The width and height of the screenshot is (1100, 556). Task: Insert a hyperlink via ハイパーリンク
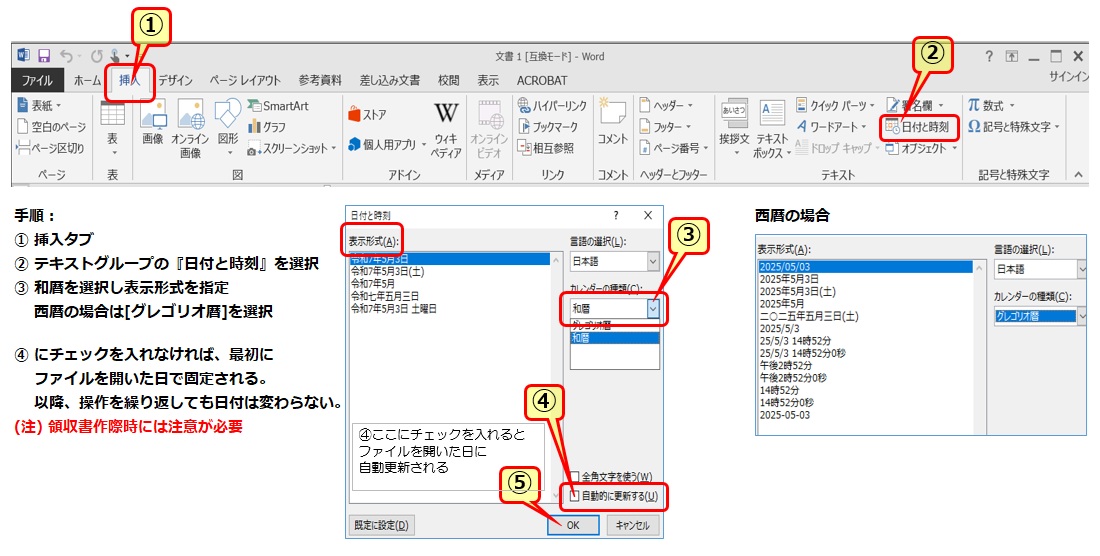click(x=551, y=106)
